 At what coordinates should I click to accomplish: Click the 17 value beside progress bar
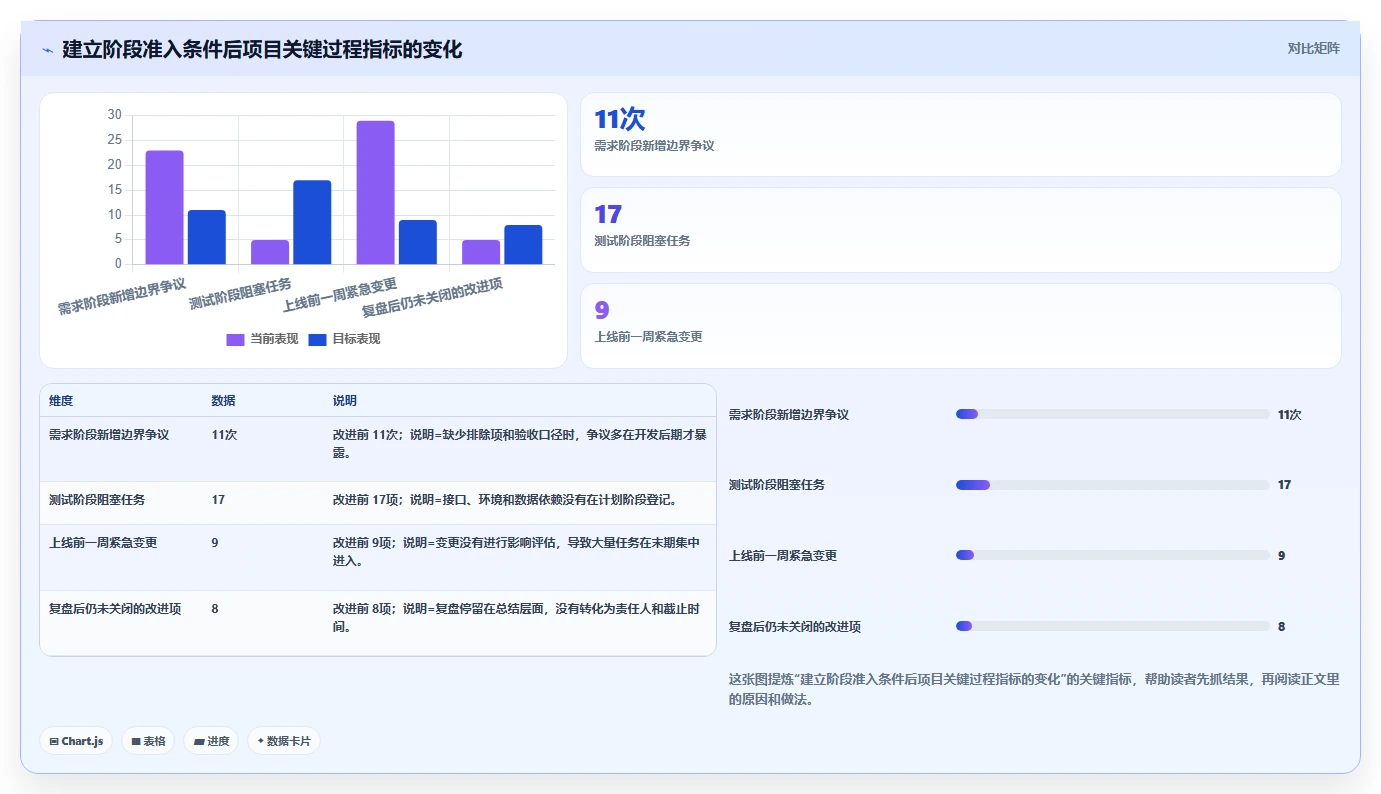click(1284, 485)
